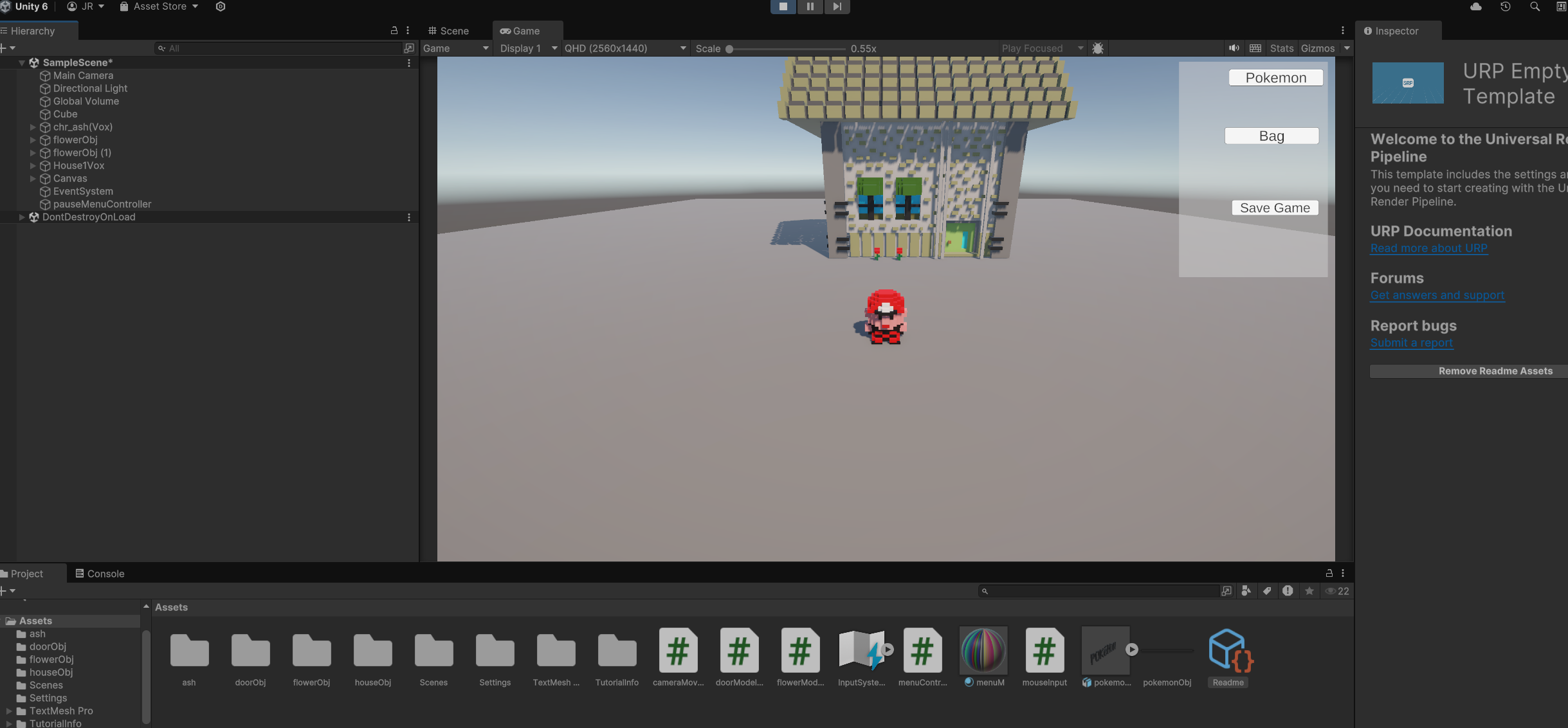Open the undo history icon

1505,6
